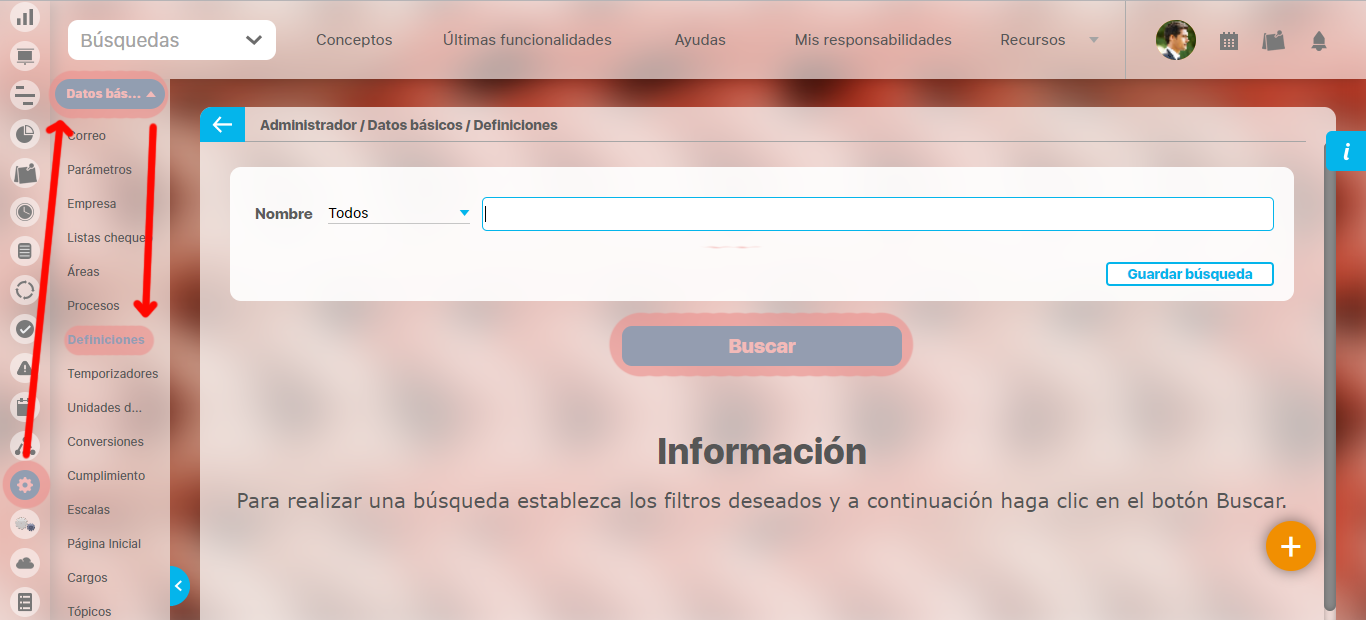Open the Nombre filter 'Todos' dropdown
1366x620 pixels.
[398, 213]
